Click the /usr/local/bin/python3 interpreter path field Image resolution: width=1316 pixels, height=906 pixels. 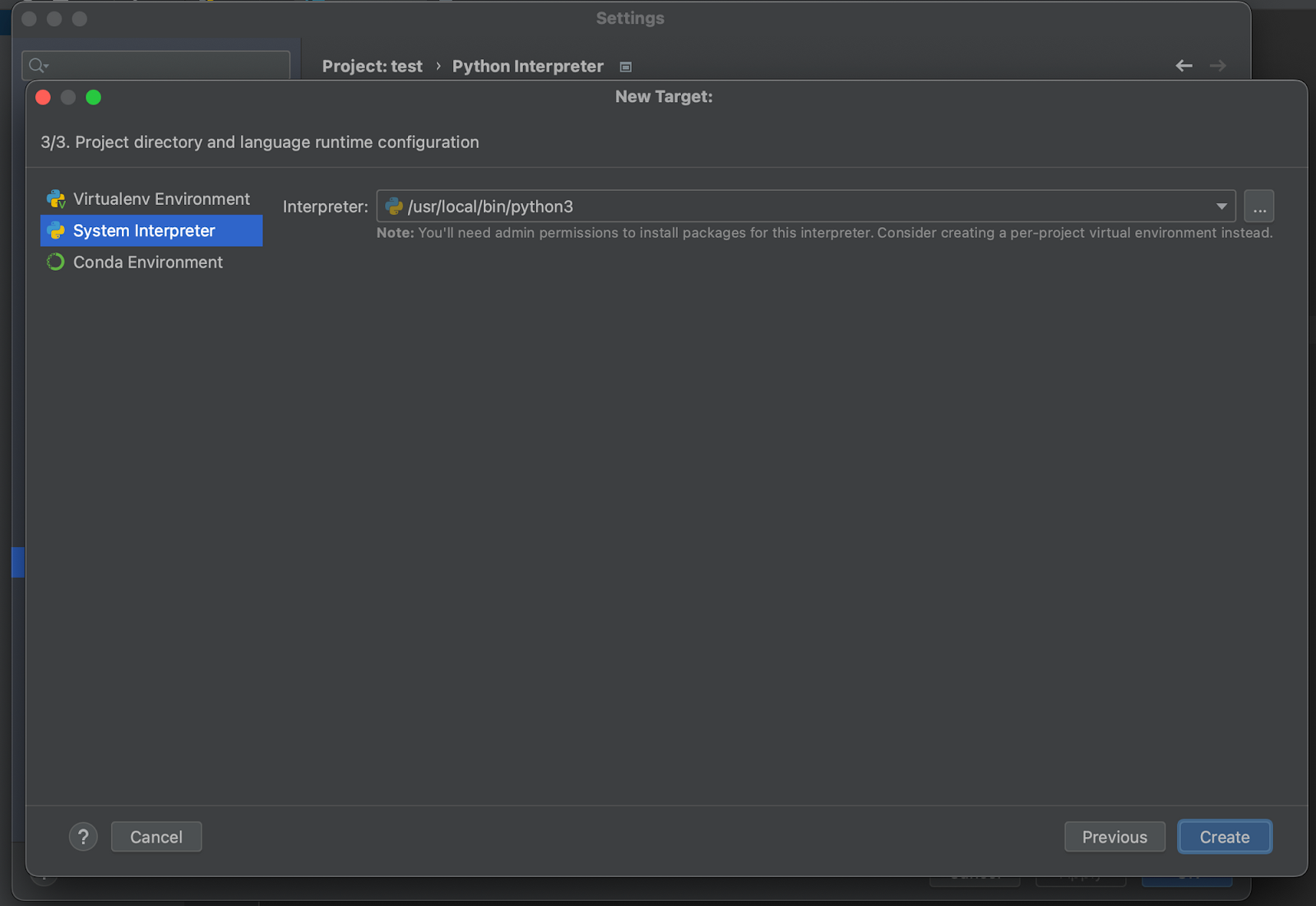click(740, 207)
